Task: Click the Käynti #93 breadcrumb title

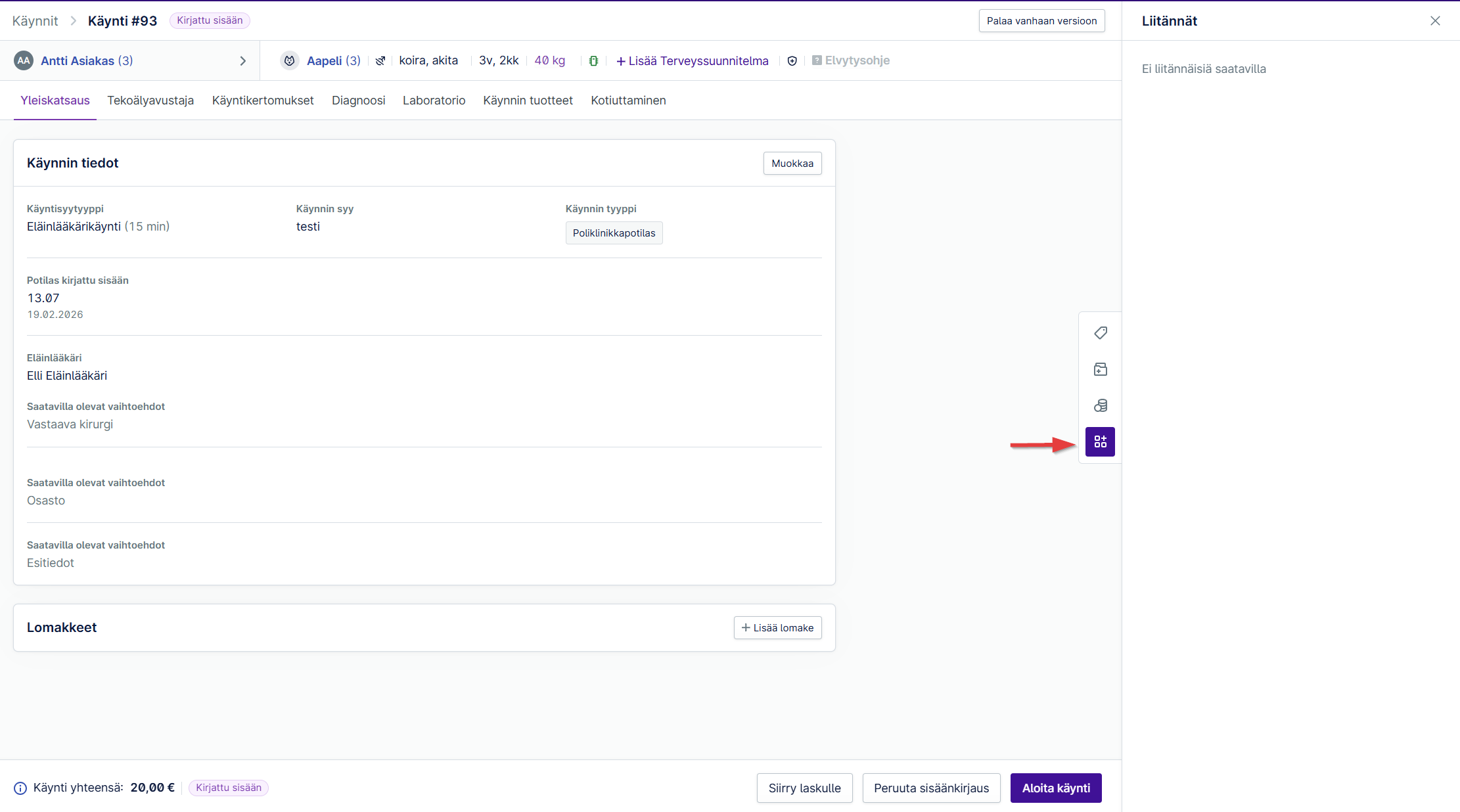Action: (x=122, y=21)
